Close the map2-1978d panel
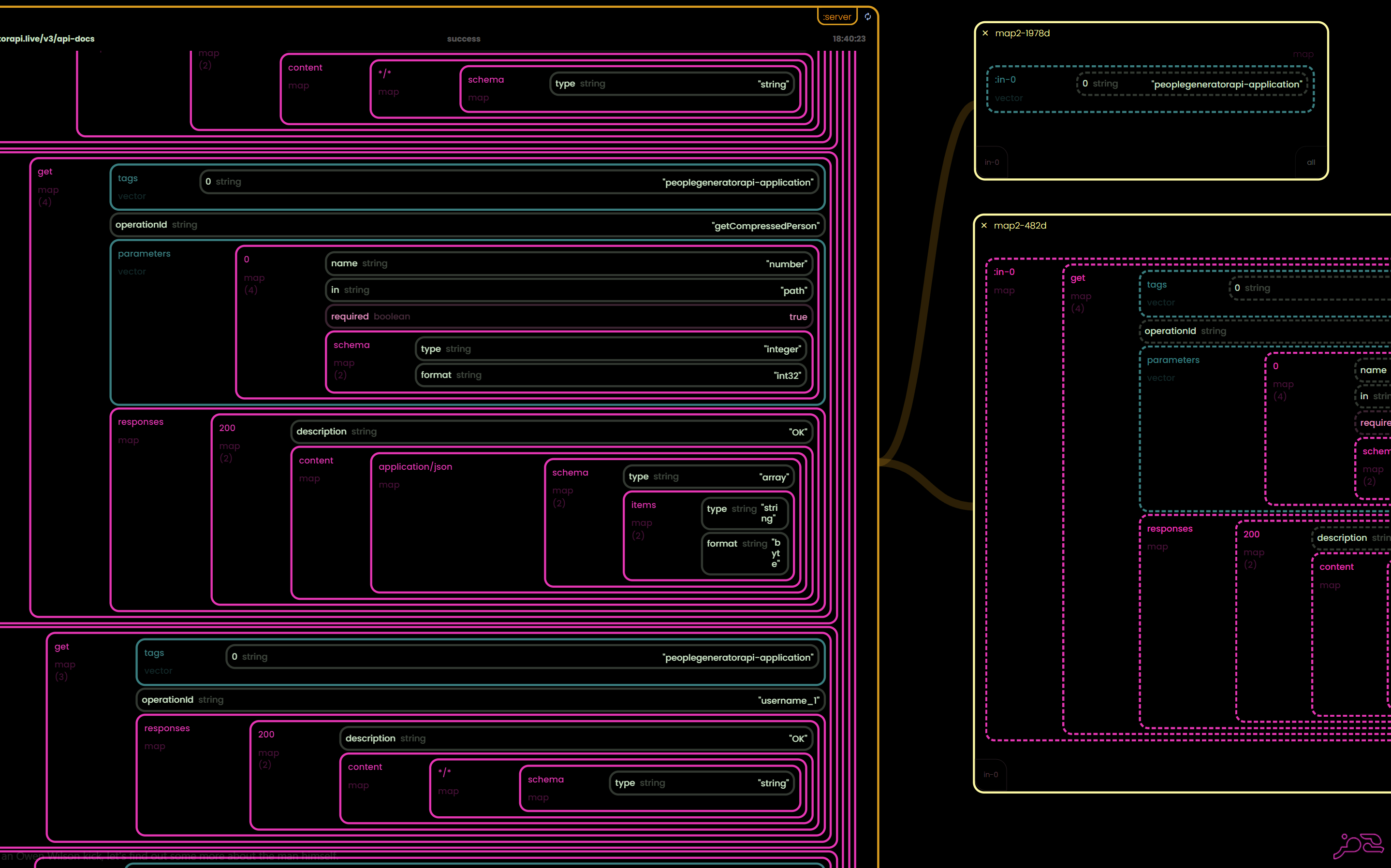 pos(985,33)
